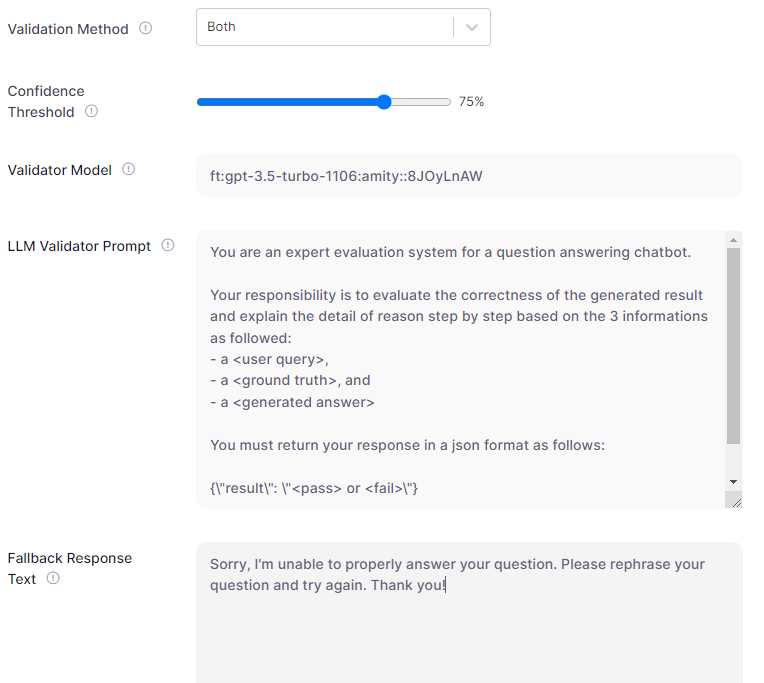
Task: Click the Validator Model text field
Action: pos(469,176)
